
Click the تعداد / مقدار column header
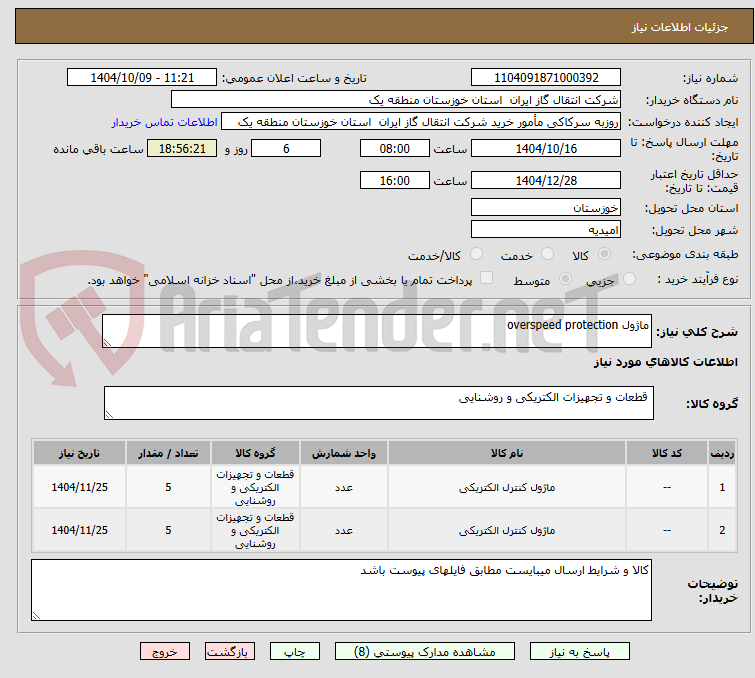coord(168,453)
